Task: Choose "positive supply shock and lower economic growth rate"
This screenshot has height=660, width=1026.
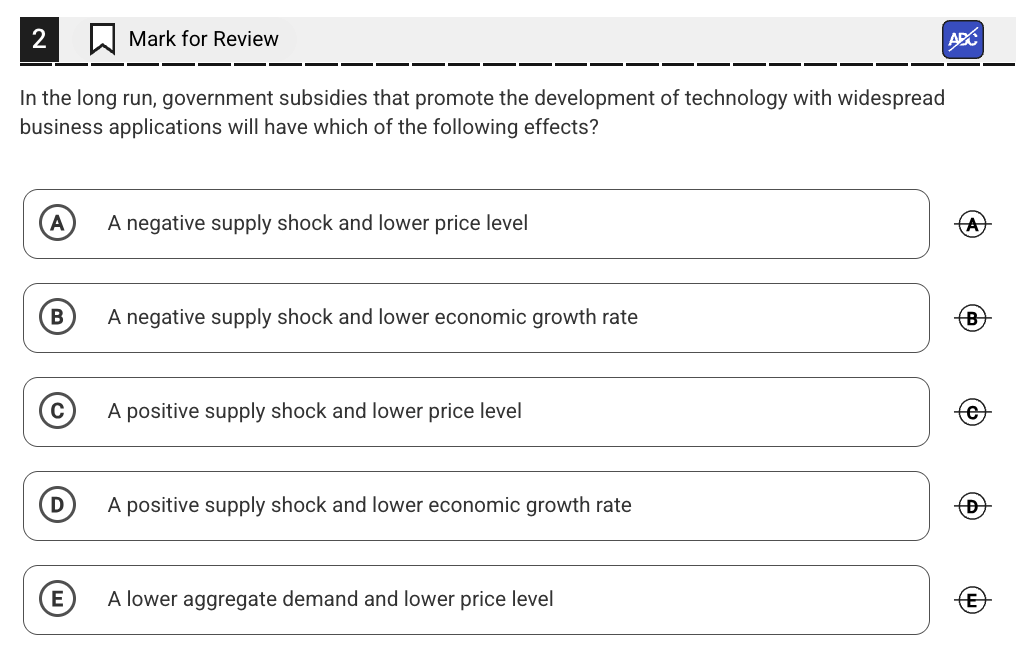Action: click(x=370, y=505)
